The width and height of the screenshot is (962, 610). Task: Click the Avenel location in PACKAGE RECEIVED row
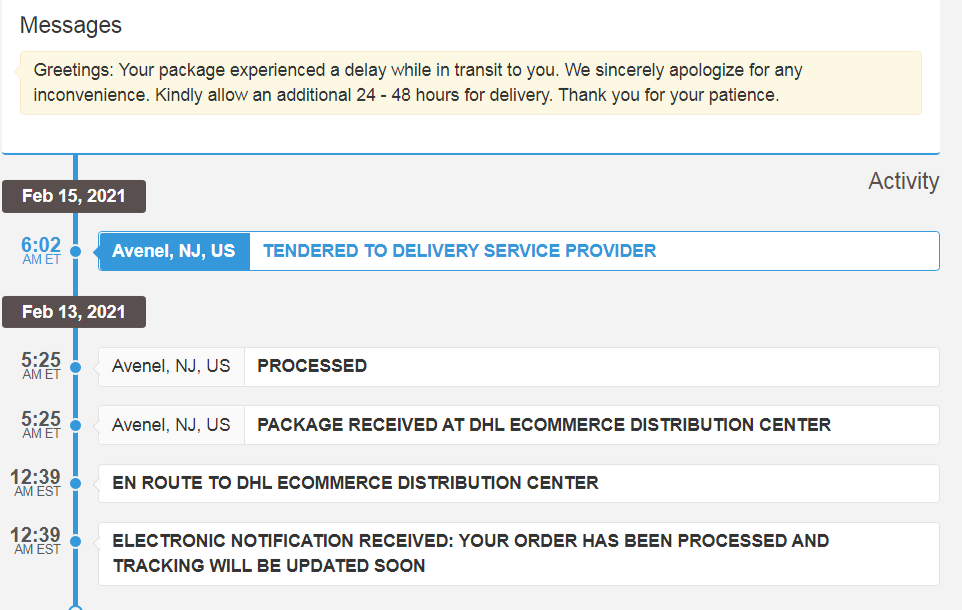171,425
